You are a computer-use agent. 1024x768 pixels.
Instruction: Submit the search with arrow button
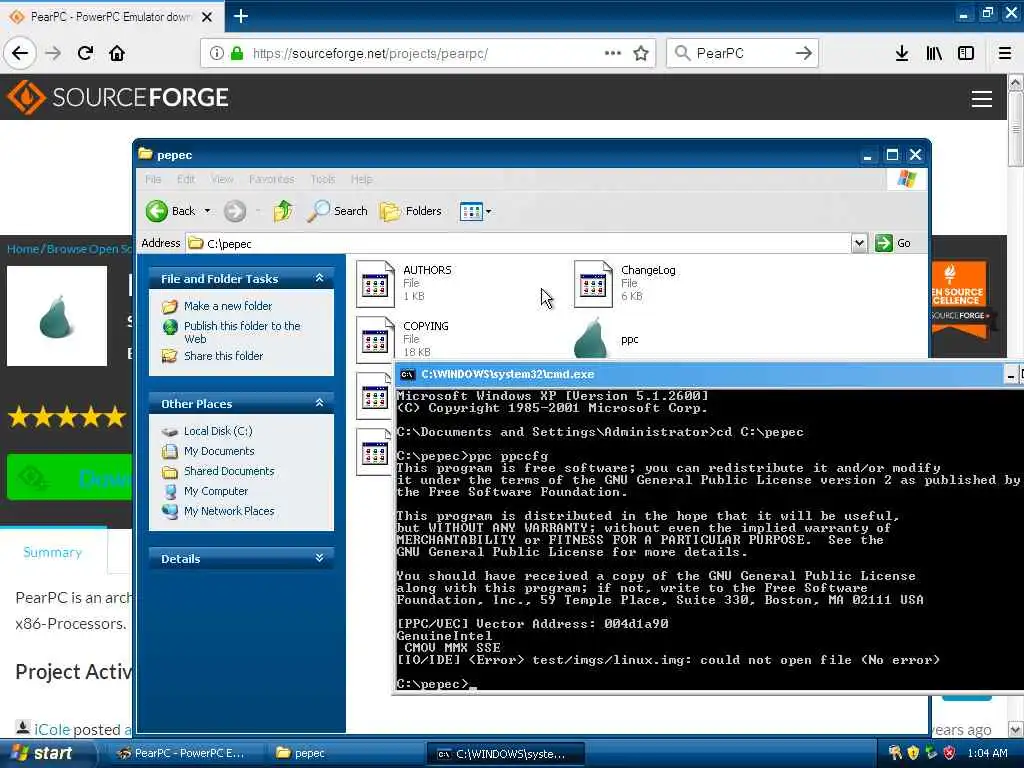point(803,53)
